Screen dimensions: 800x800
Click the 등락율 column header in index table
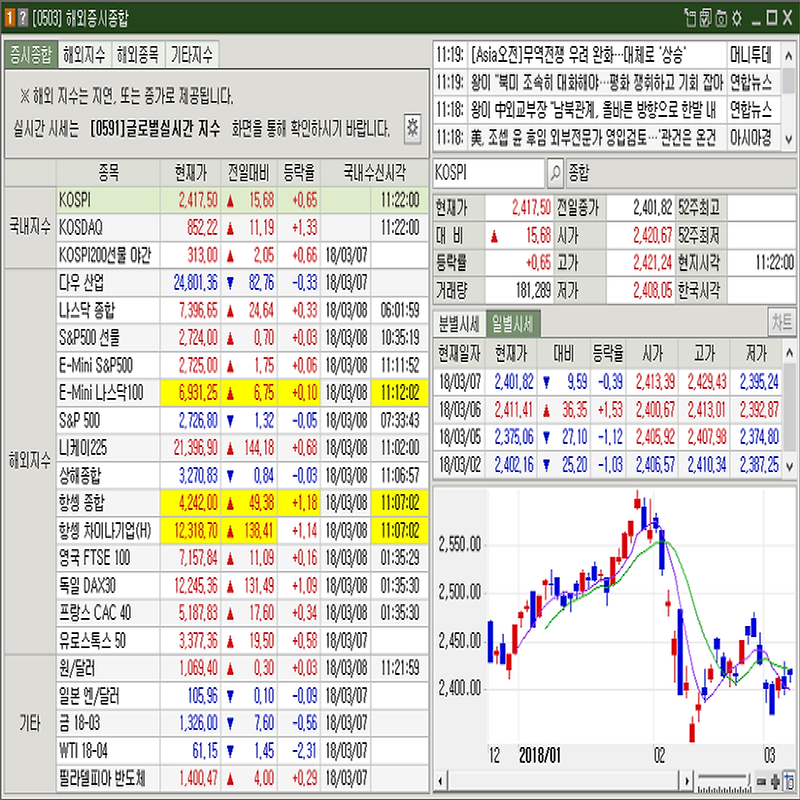point(299,173)
